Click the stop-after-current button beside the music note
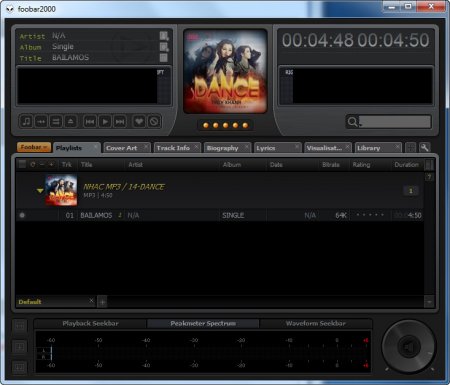 (41, 121)
